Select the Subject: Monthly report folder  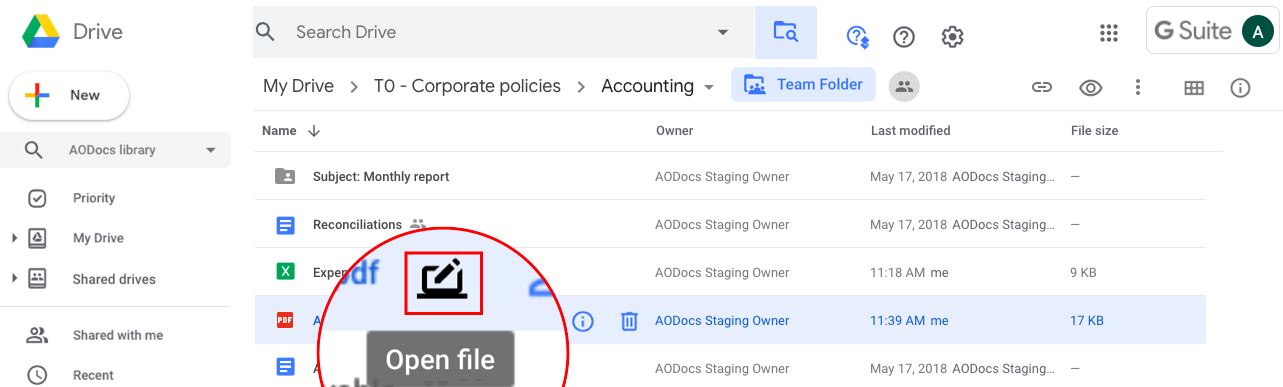click(730, 177)
